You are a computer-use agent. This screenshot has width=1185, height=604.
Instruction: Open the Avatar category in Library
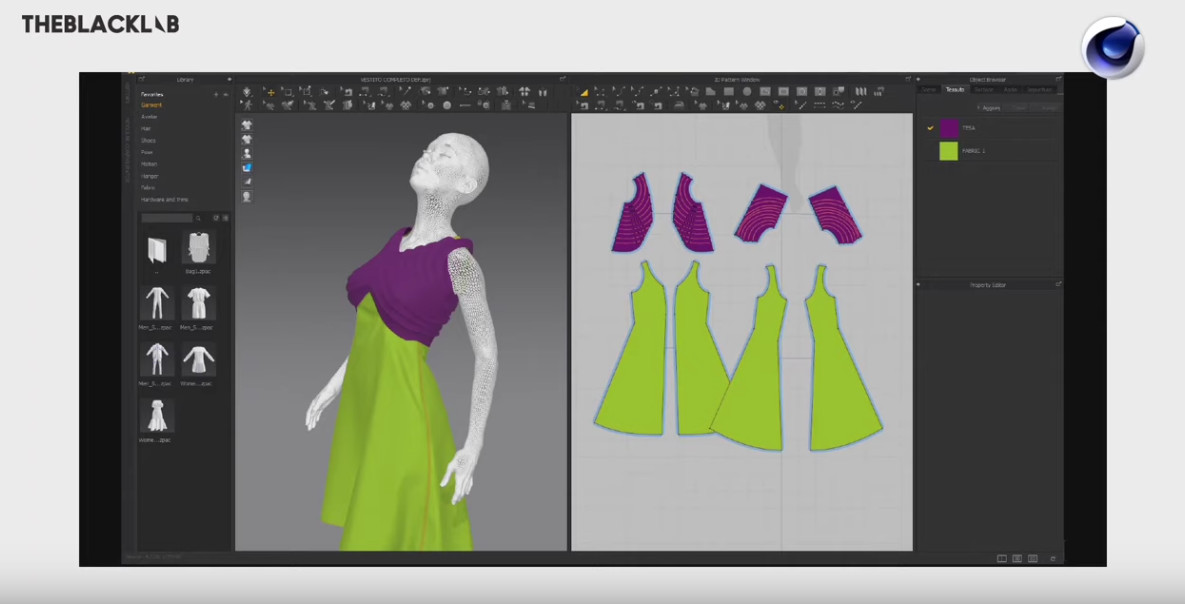pyautogui.click(x=149, y=117)
